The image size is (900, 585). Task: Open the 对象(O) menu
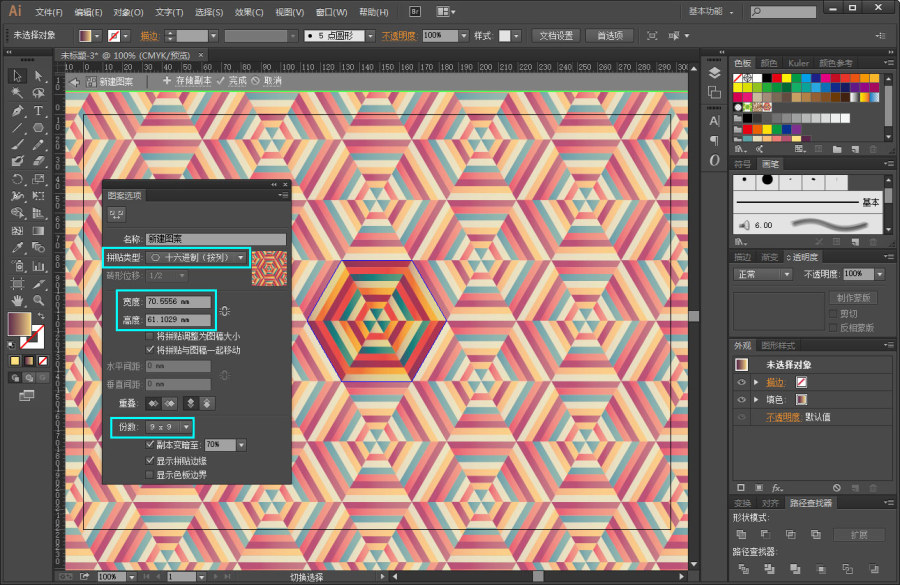(x=128, y=12)
